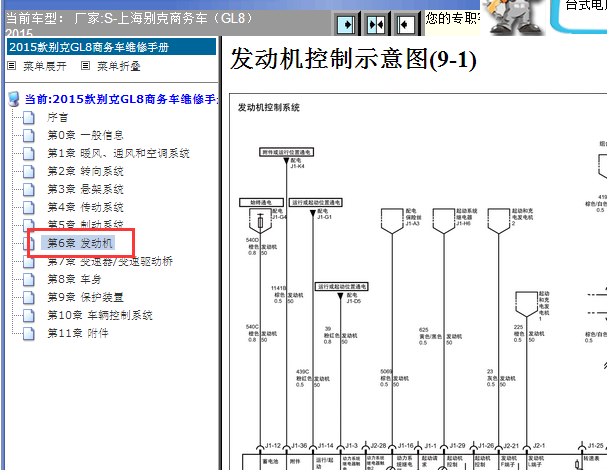The image size is (607, 470).
Task: Open 第5章 制动系统
Action: [x=85, y=225]
